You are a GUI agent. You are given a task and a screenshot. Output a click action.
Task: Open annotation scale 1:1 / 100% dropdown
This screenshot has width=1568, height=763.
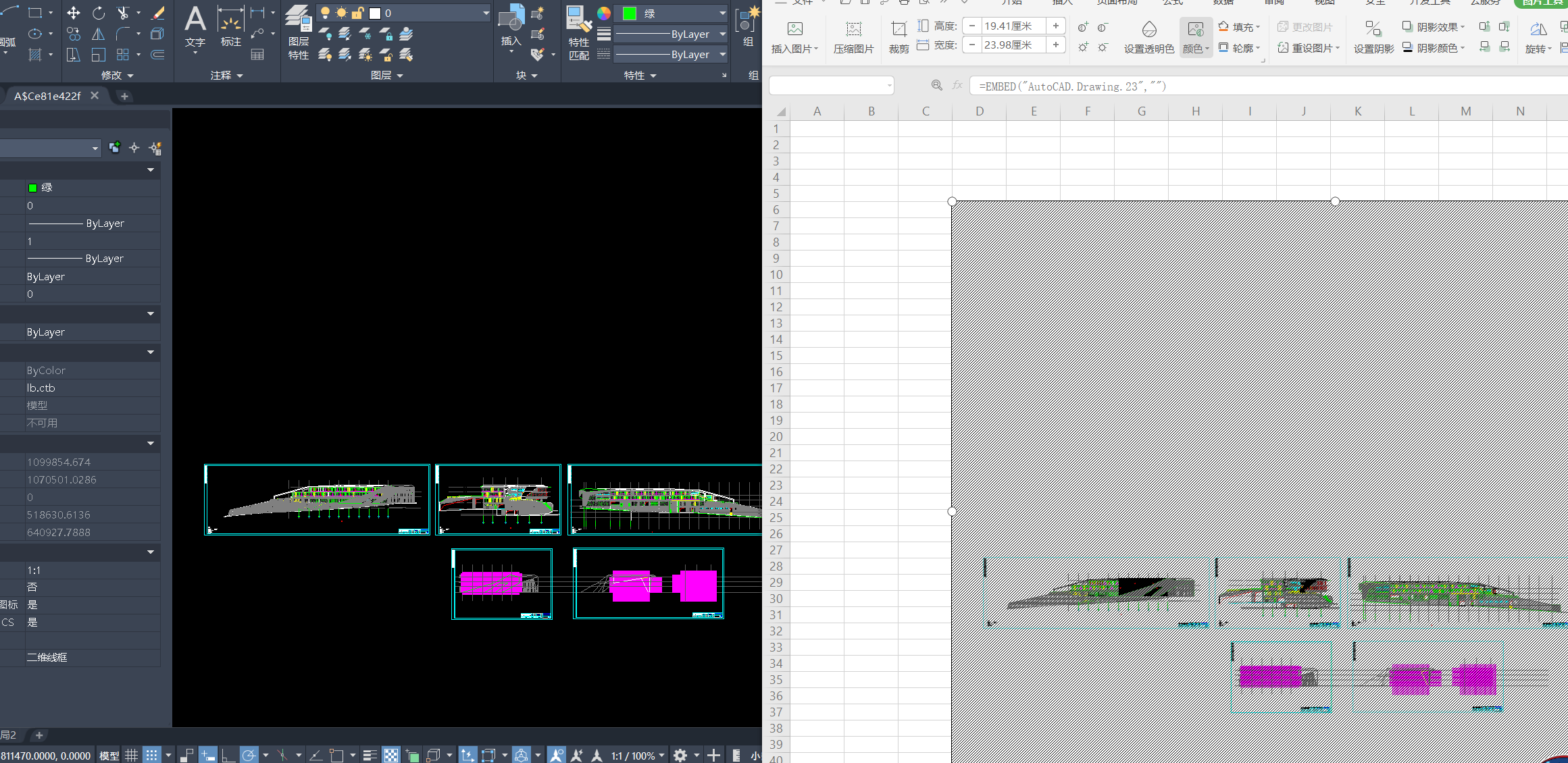638,756
